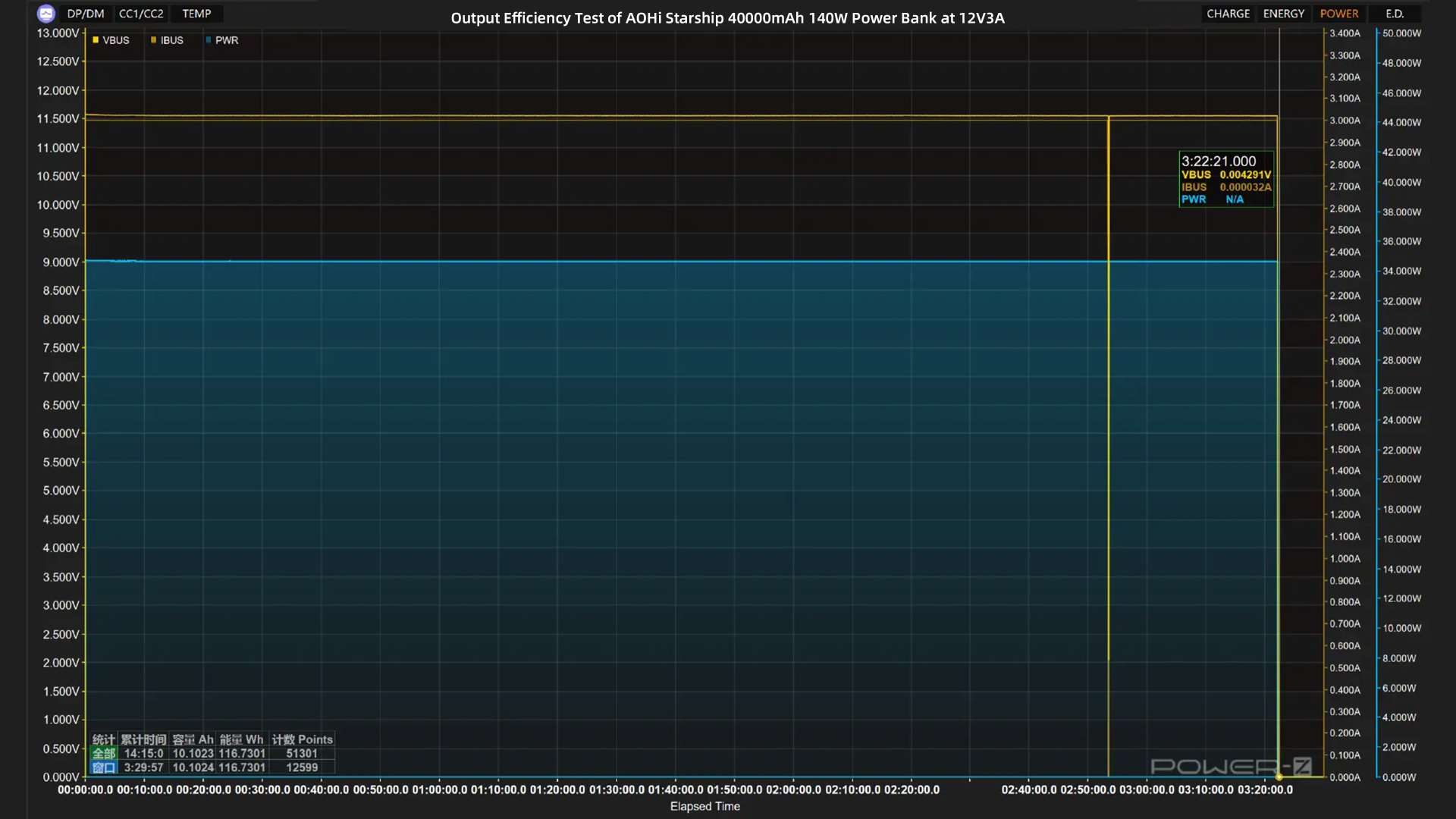Image resolution: width=1456 pixels, height=819 pixels.
Task: Switch to the CHARGE view
Action: tap(1228, 14)
